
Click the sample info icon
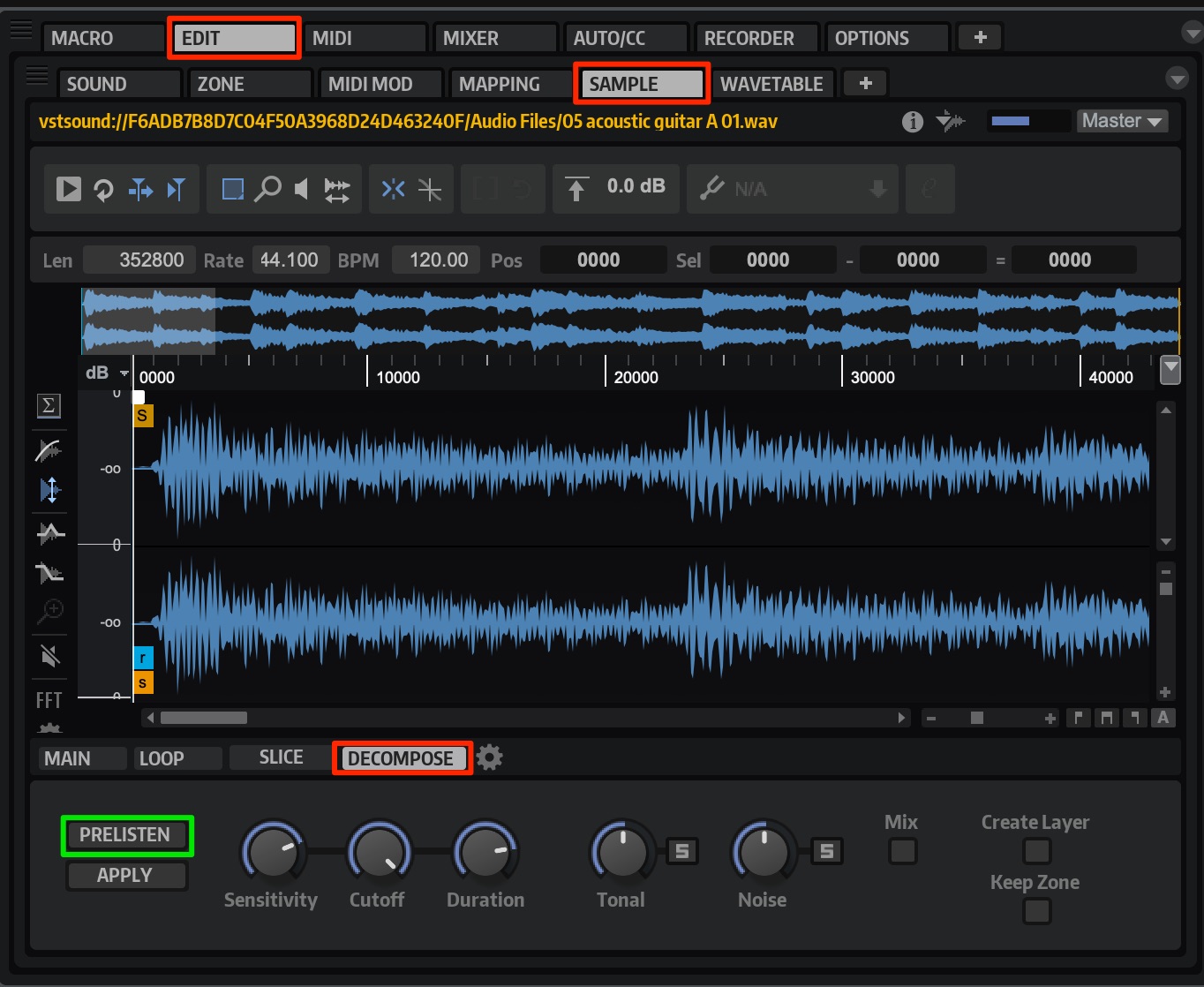click(913, 122)
